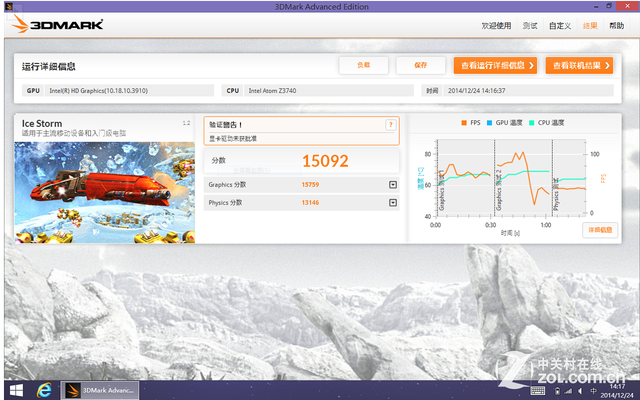
Task: Click the CPU field Intel Atom Z3740
Action: (329, 91)
